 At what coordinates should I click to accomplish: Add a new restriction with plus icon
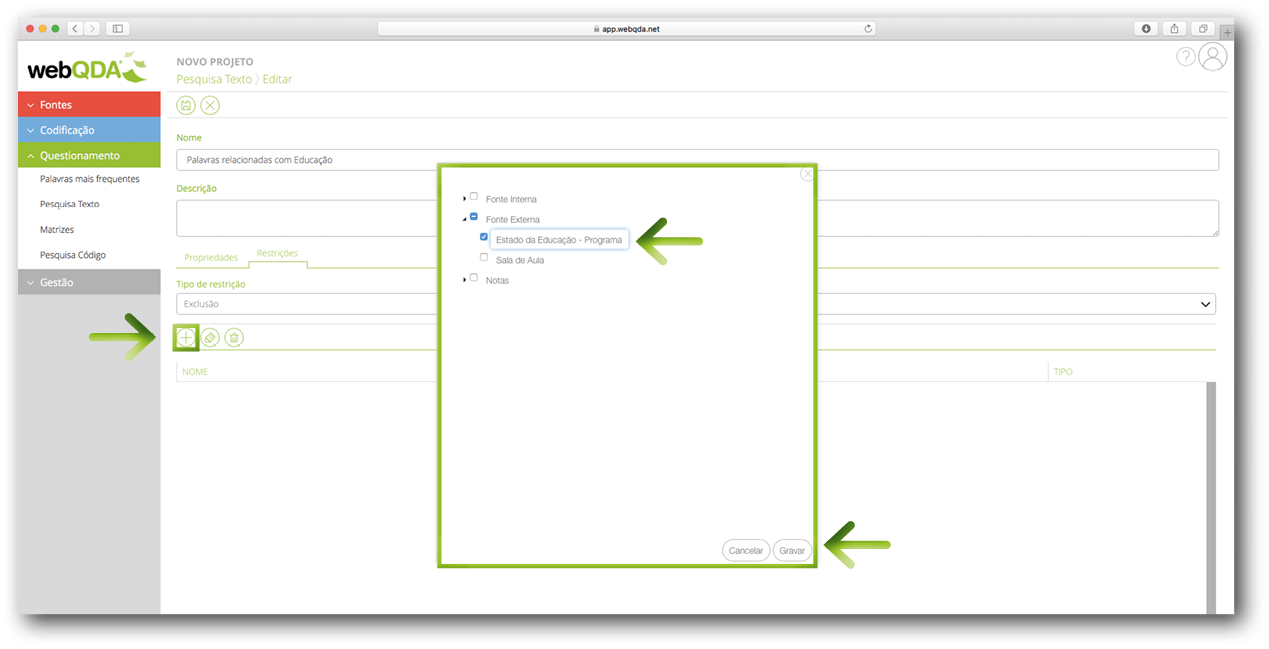(186, 338)
